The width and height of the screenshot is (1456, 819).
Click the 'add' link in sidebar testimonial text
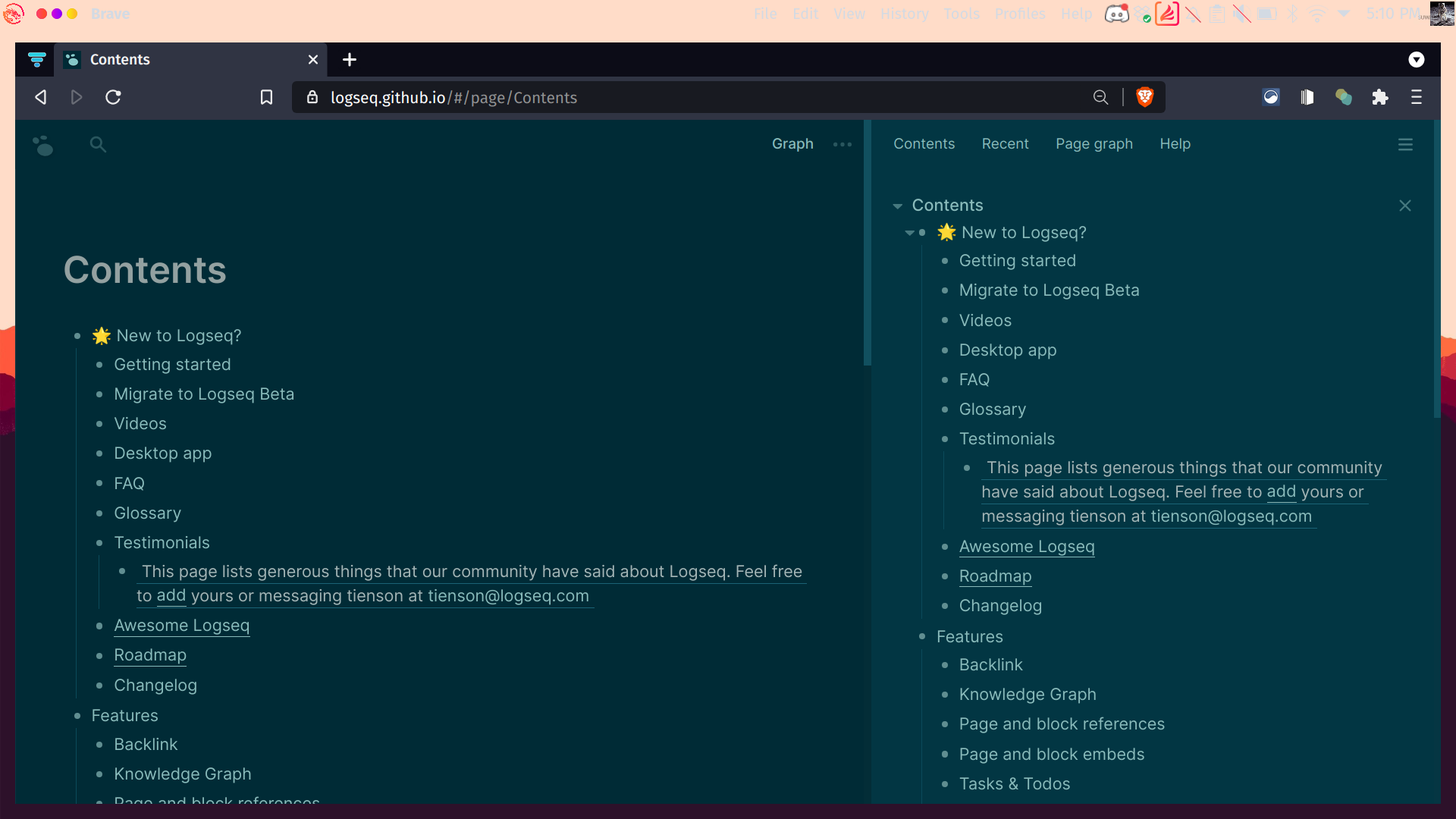1282,492
